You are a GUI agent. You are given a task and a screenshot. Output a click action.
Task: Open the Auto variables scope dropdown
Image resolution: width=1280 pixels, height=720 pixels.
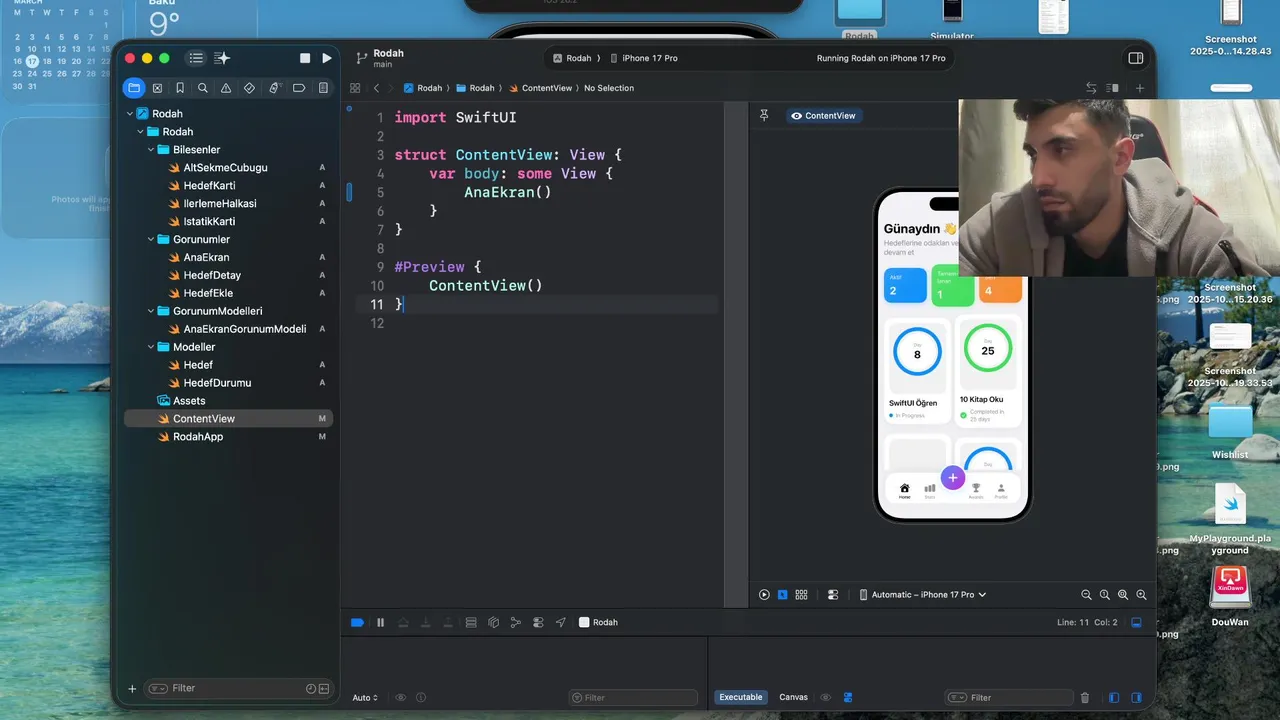(365, 698)
